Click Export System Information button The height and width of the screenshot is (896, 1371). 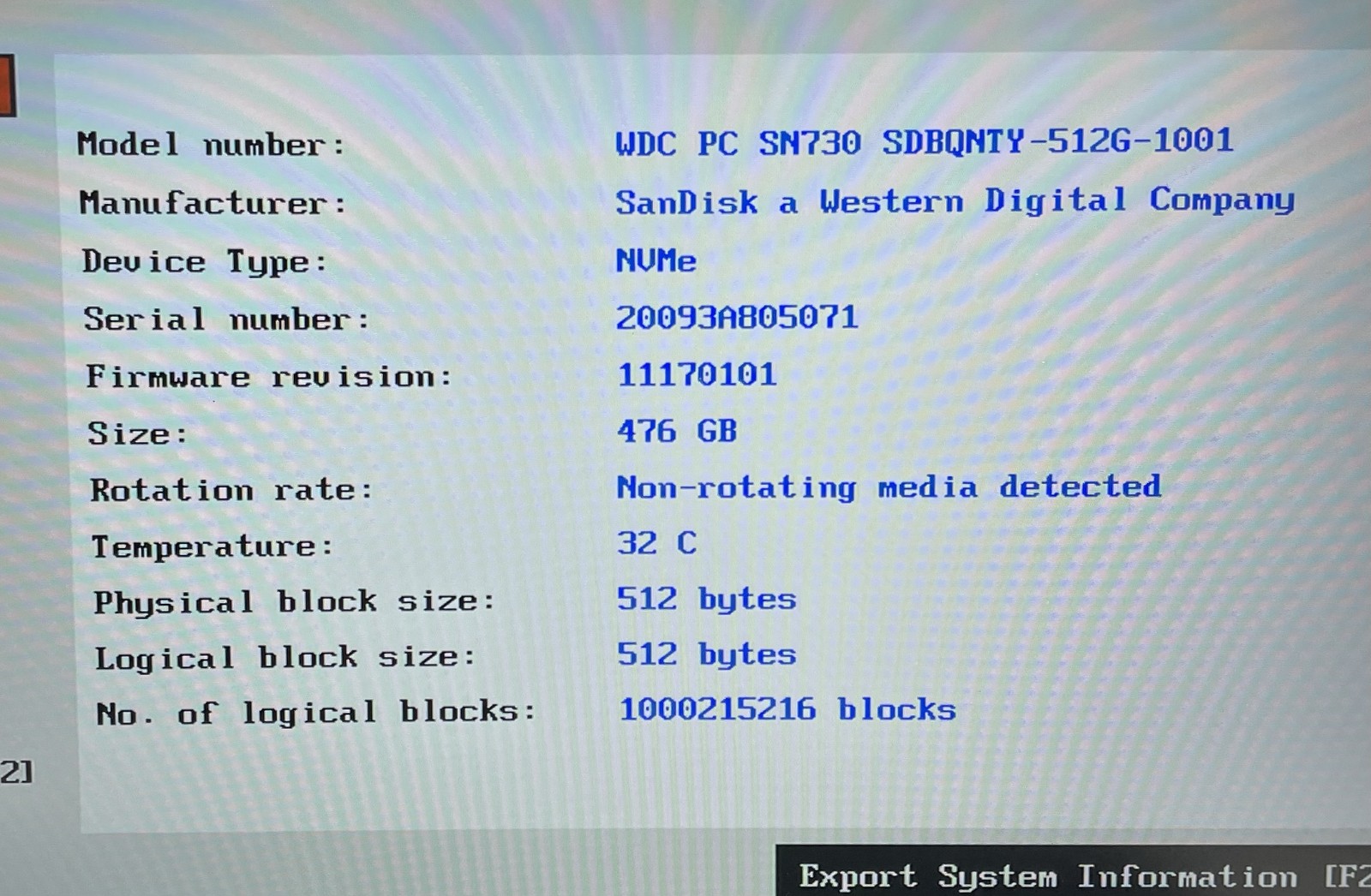[x=1074, y=871]
